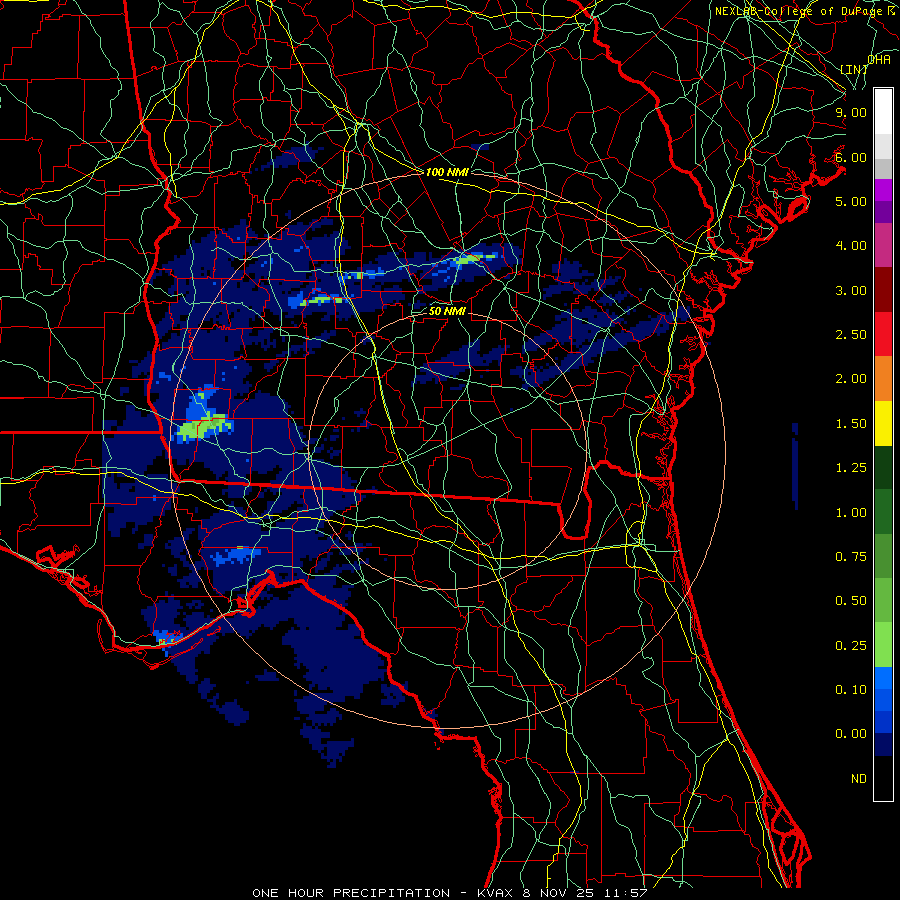
Task: Click the 6.00 legend value
Action: coord(851,157)
